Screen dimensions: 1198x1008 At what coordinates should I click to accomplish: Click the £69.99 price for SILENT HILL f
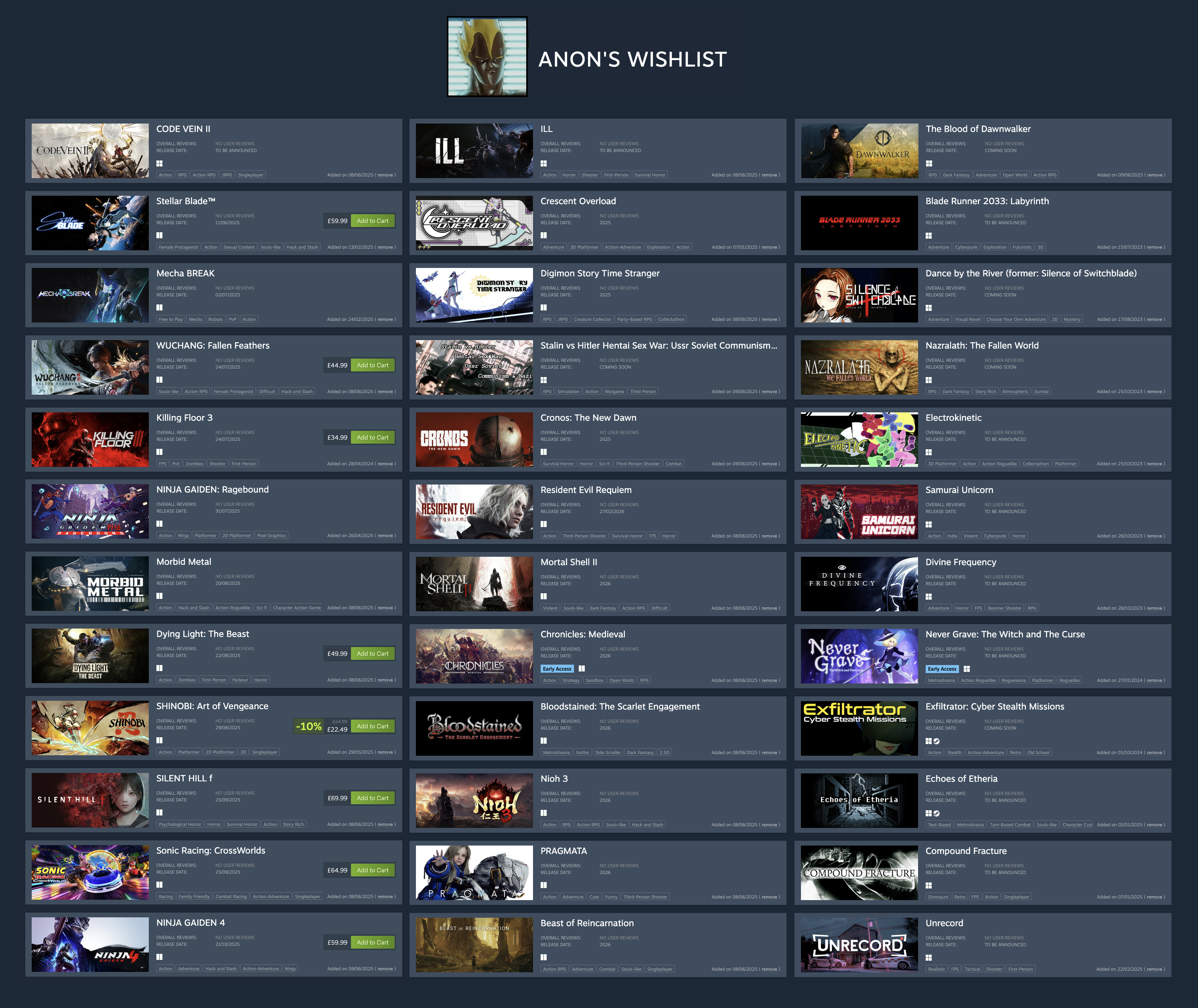point(337,798)
